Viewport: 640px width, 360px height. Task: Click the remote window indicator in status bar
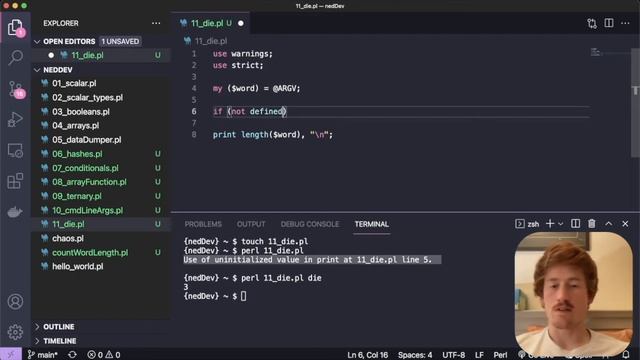coord(11,355)
